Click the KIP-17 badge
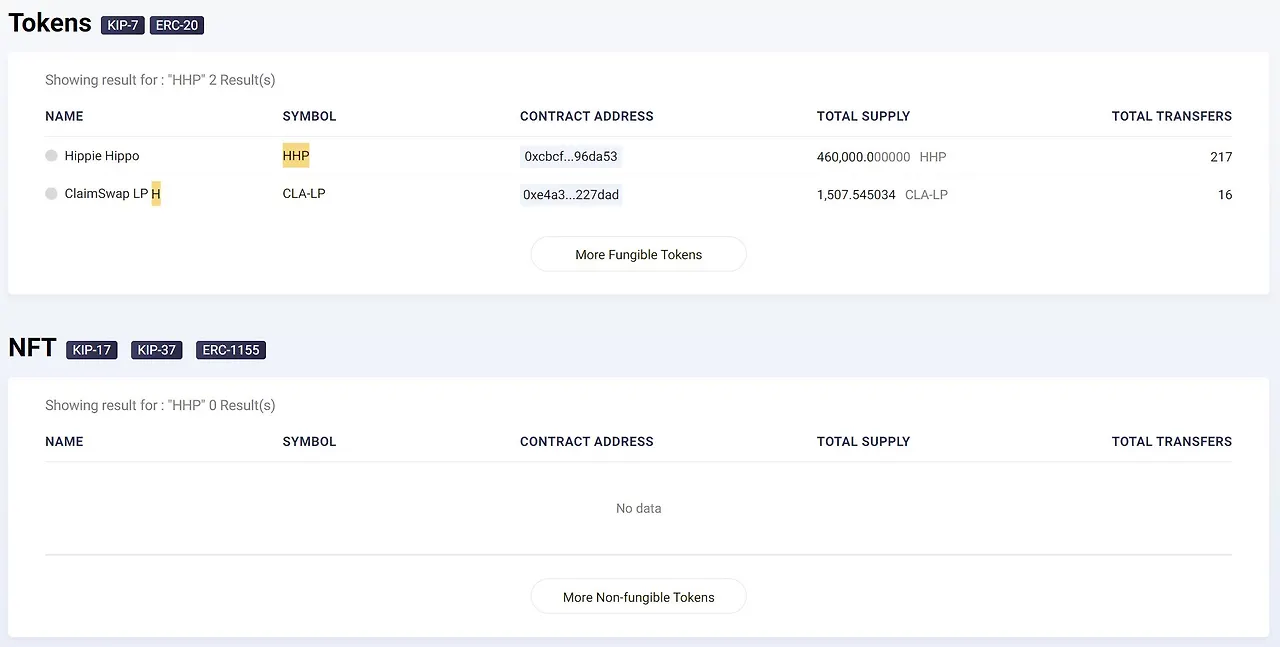 [92, 350]
